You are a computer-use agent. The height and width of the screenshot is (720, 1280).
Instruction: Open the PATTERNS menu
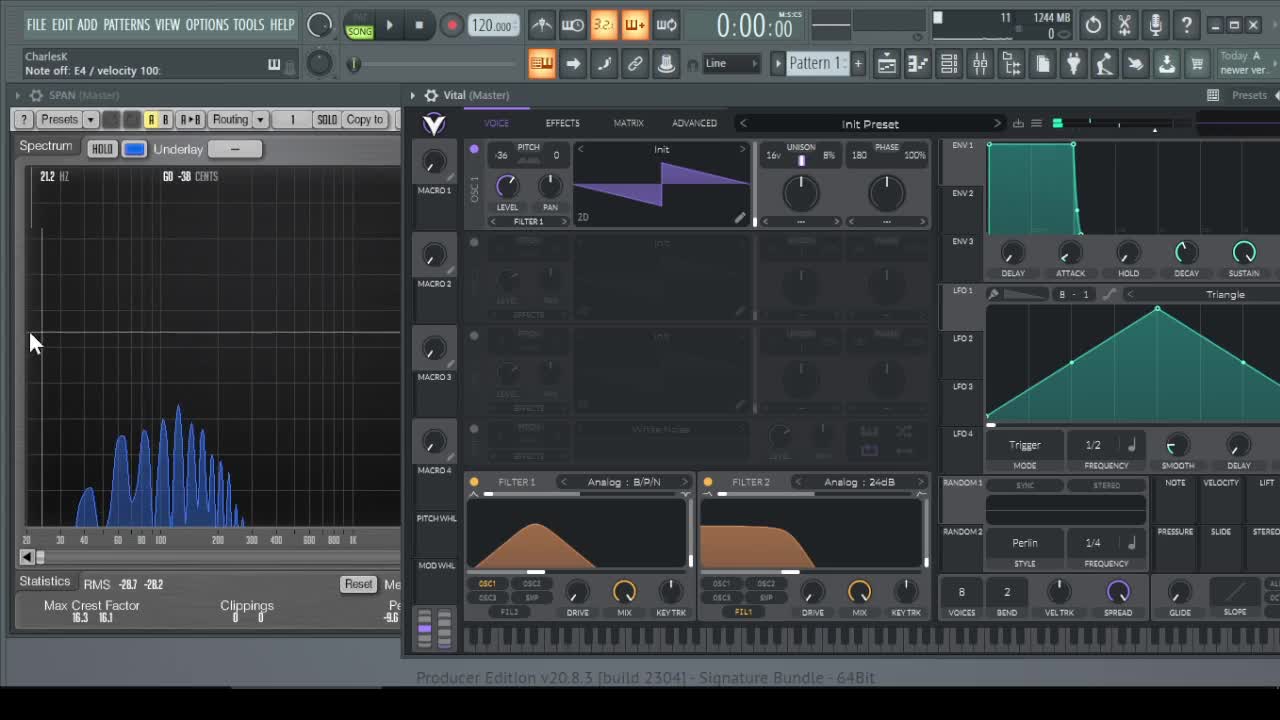(126, 24)
